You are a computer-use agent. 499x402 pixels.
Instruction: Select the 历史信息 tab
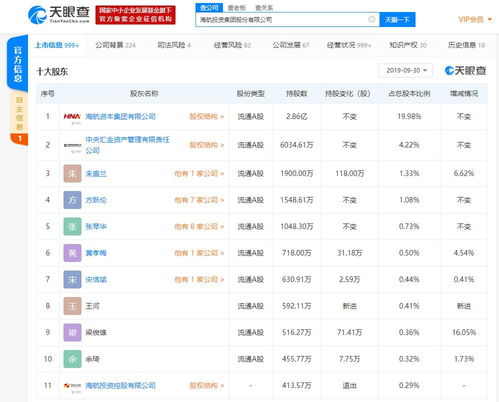[x=466, y=45]
